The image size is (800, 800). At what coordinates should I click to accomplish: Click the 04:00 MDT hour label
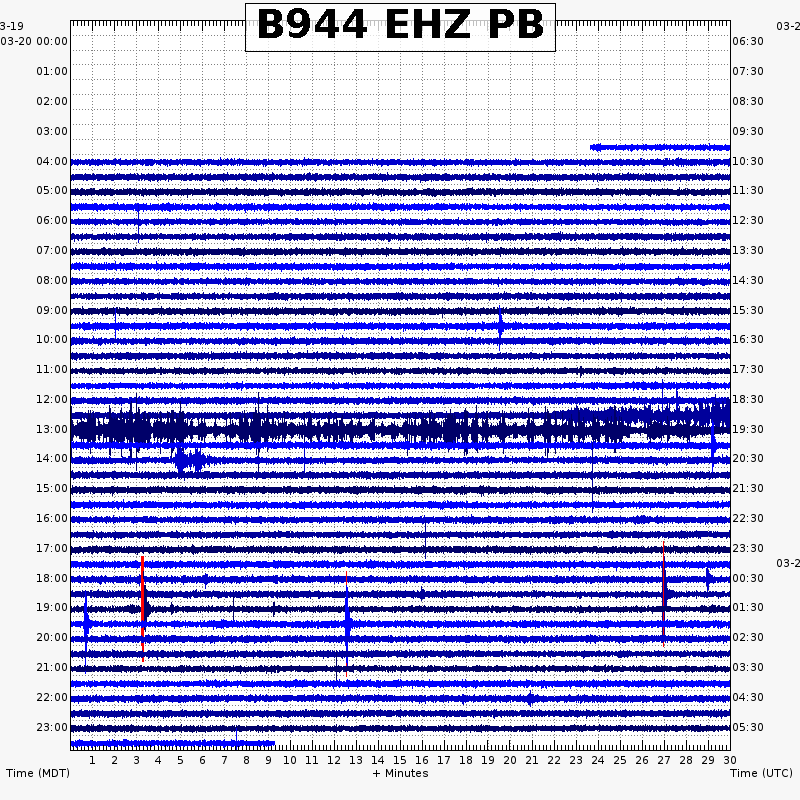[x=52, y=161]
